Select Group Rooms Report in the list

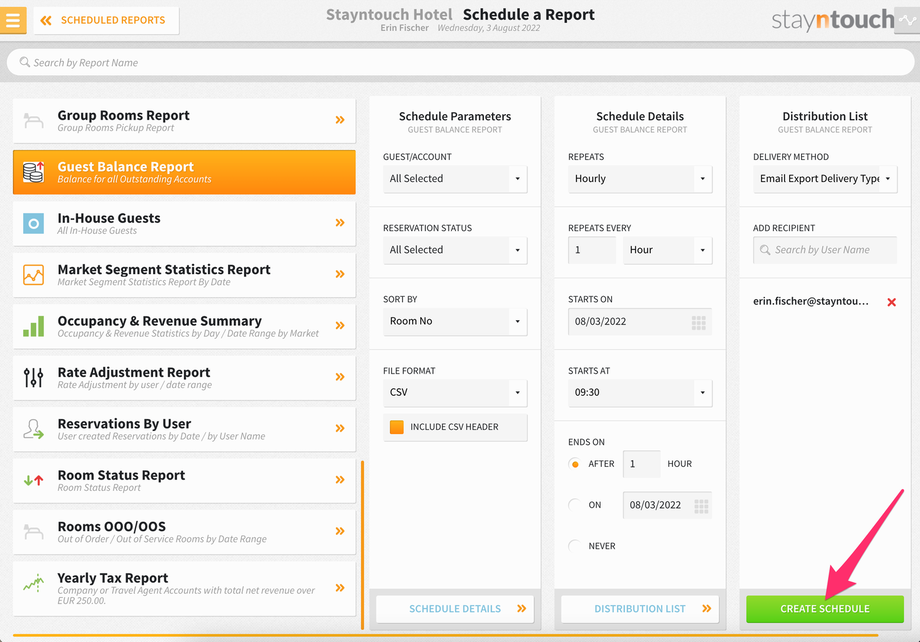184,120
